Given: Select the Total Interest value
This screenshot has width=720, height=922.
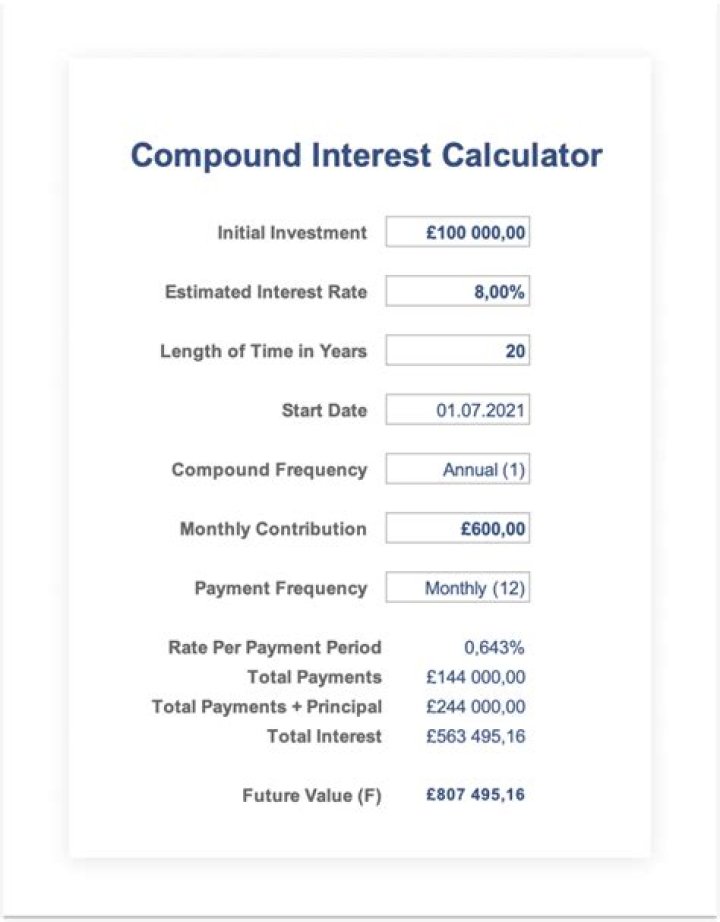Looking at the screenshot, I should pyautogui.click(x=475, y=737).
